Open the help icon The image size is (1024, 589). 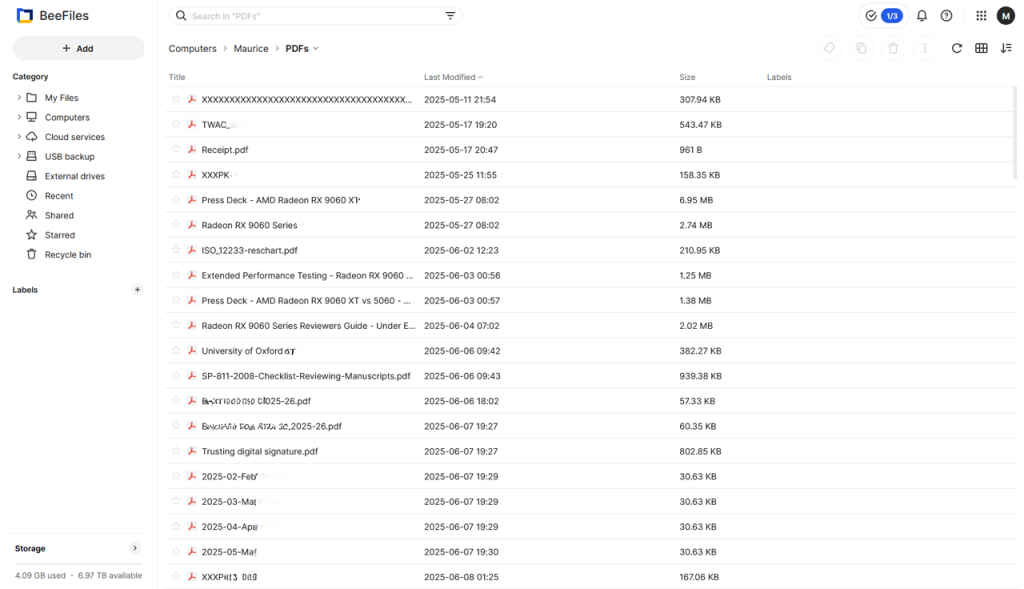point(945,15)
